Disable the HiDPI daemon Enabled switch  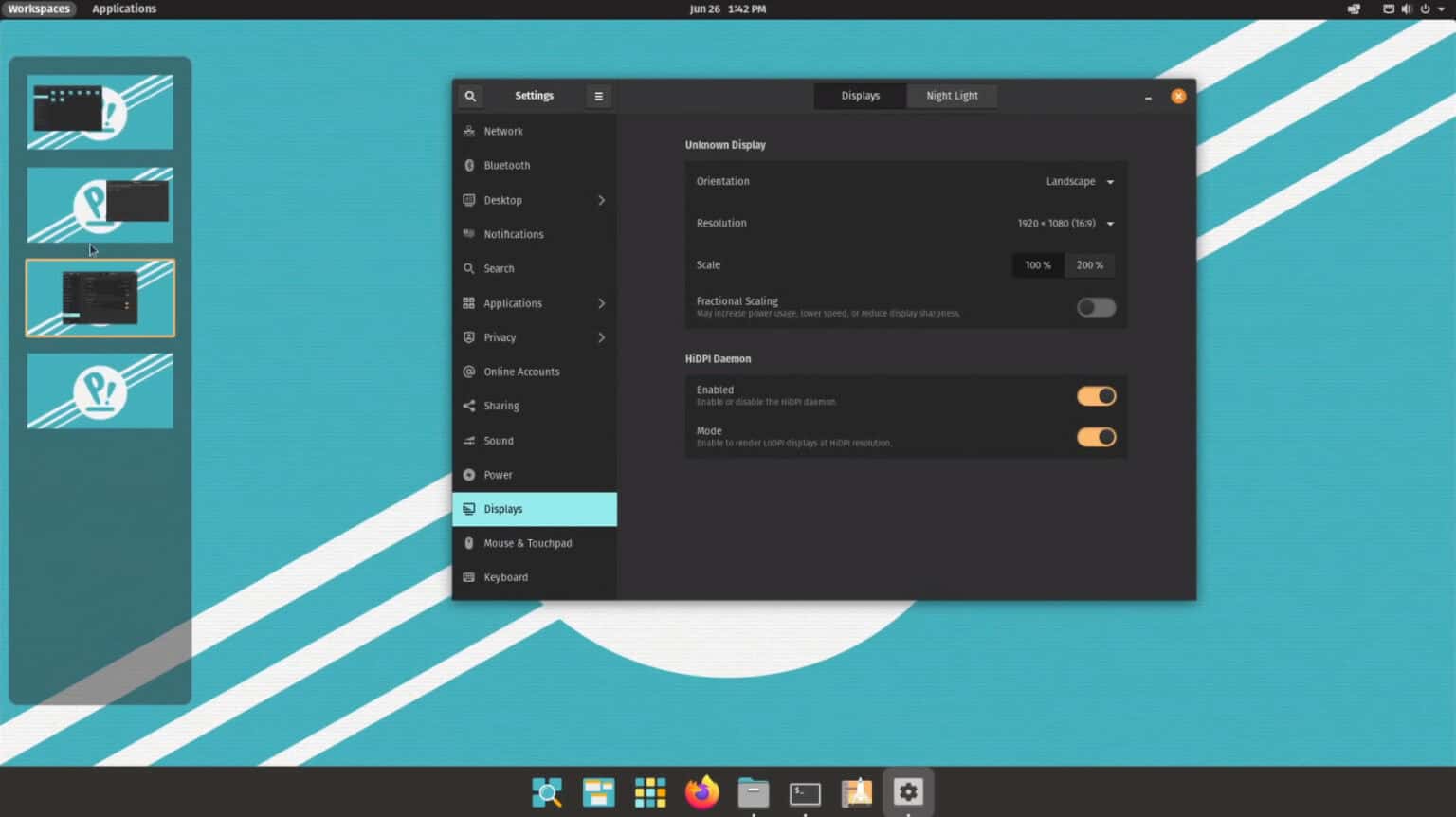pyautogui.click(x=1096, y=395)
